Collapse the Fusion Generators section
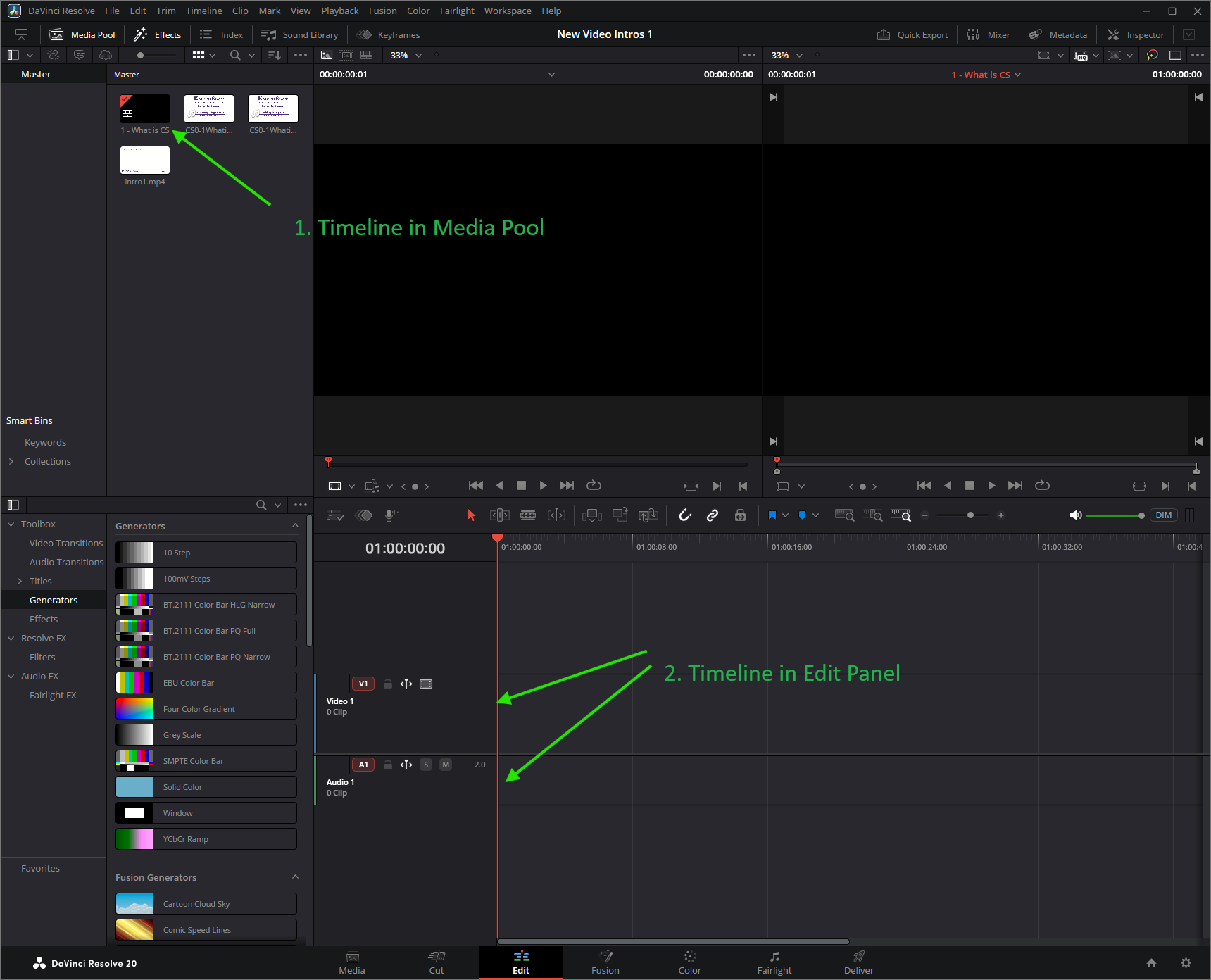This screenshot has height=980, width=1211. point(295,877)
